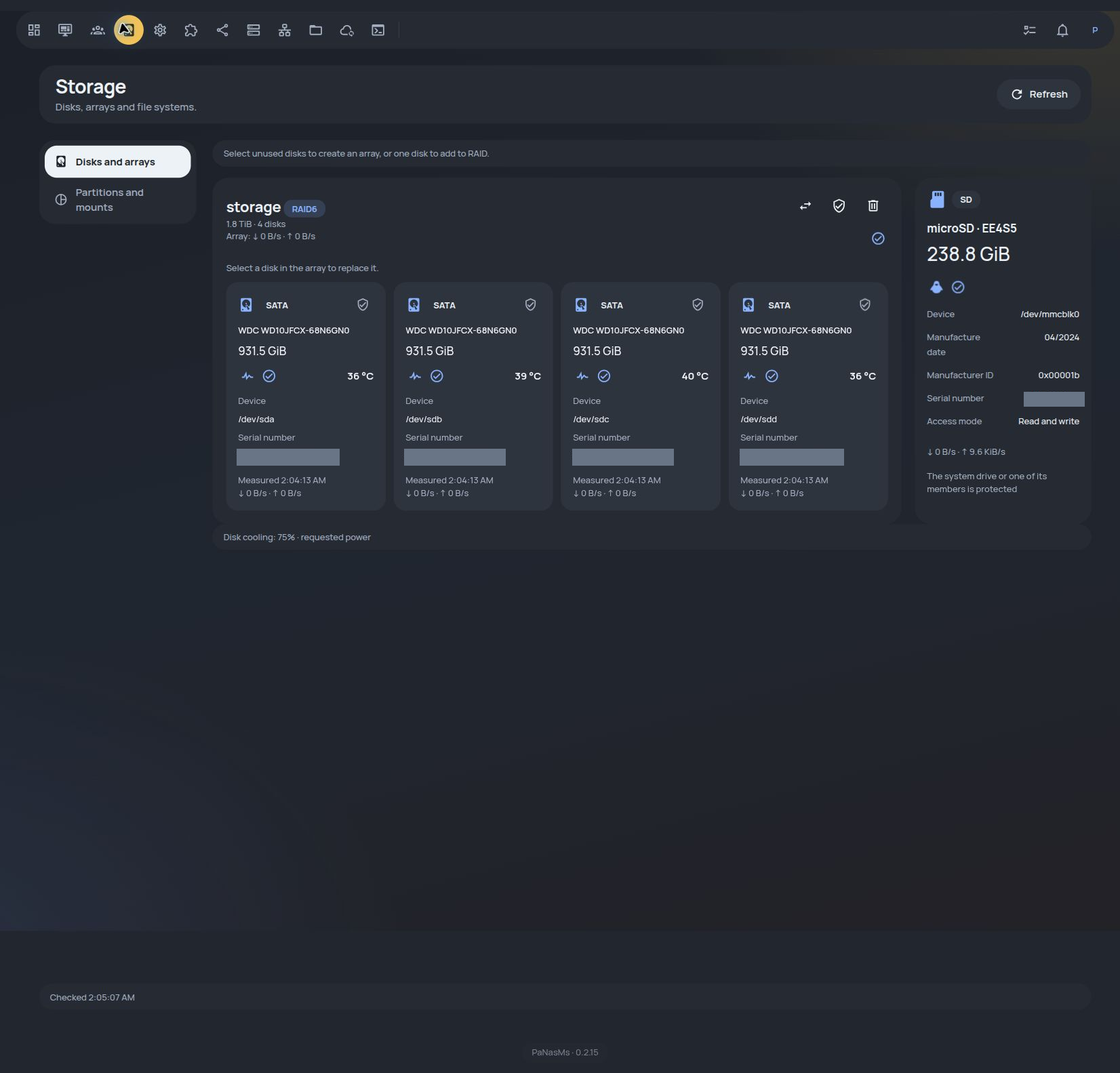Click the /dev/mmcblk0 device value
The image size is (1120, 1073).
(x=1050, y=315)
